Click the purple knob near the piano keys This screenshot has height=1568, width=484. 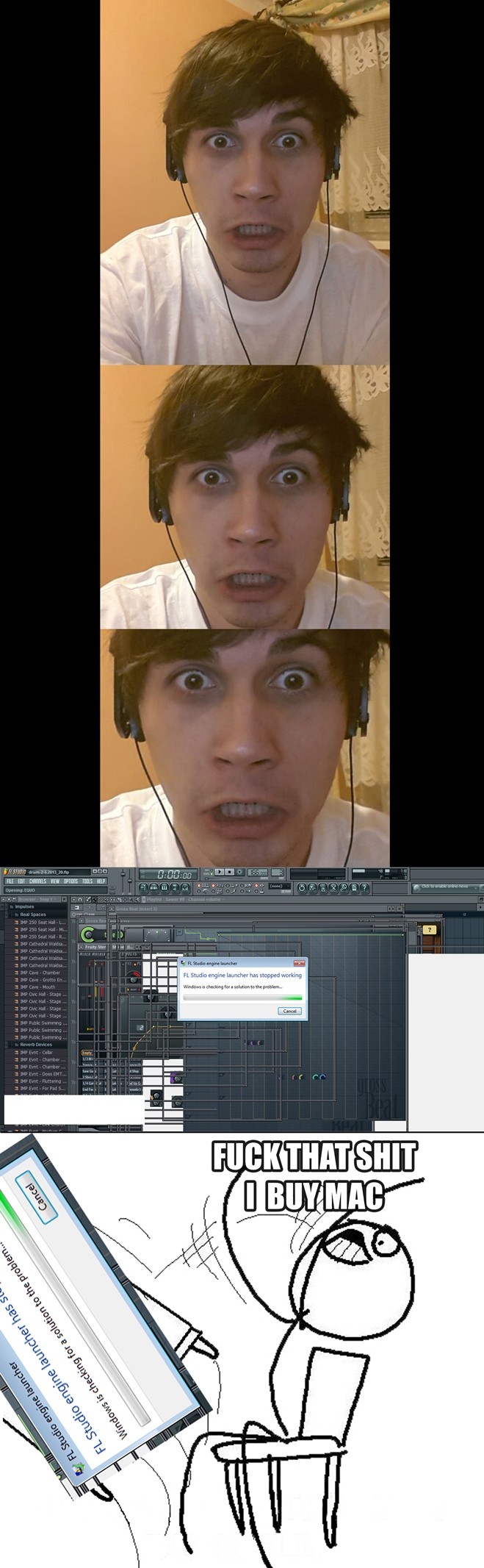coord(177,1078)
